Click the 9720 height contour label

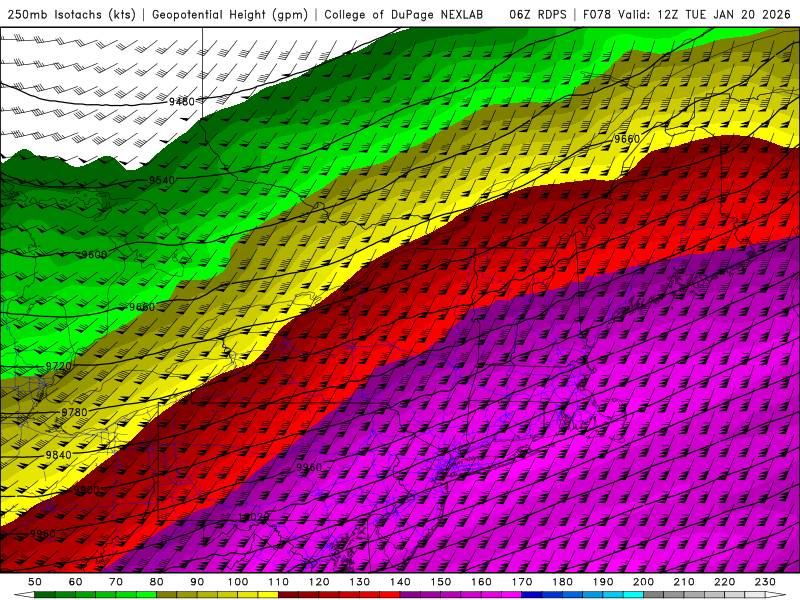tap(58, 366)
